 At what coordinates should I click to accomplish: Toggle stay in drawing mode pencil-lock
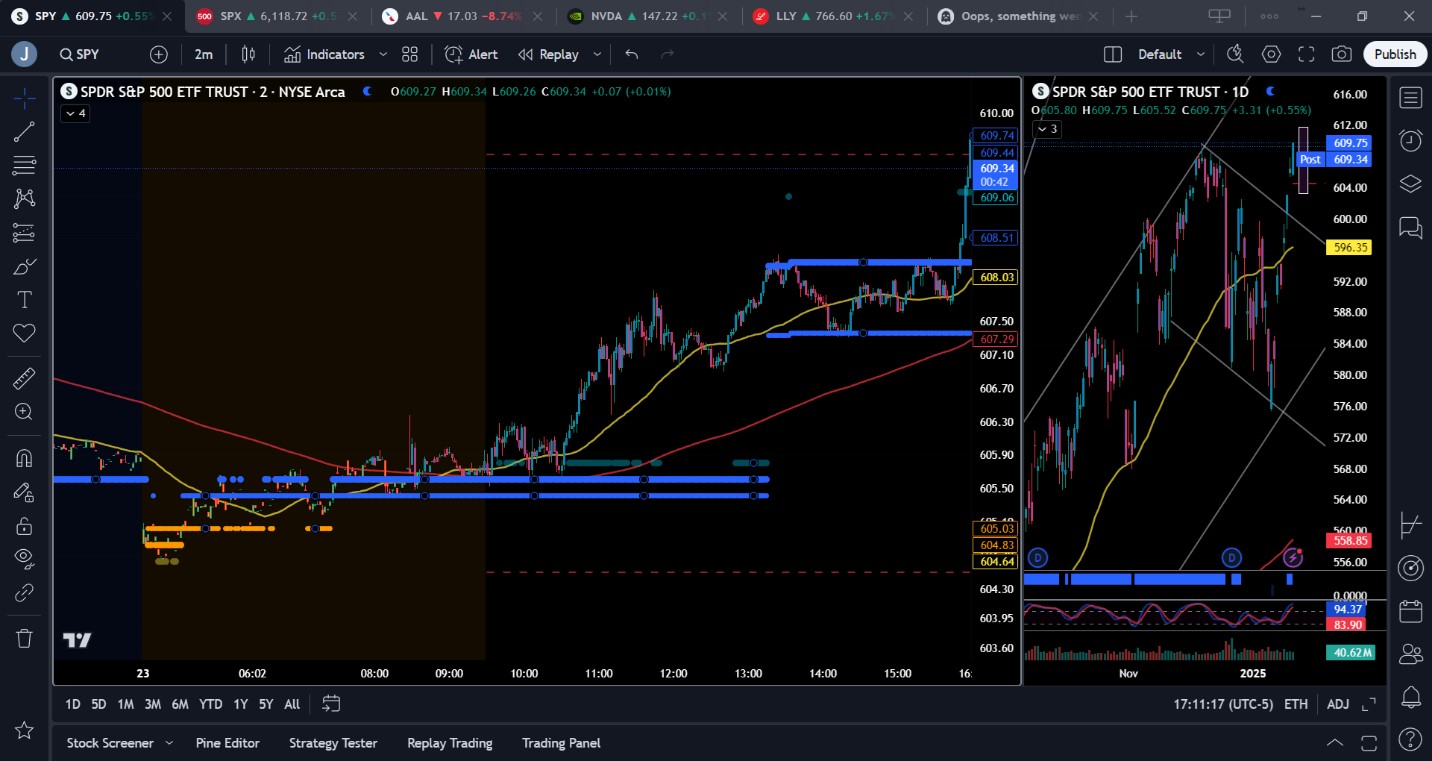coord(25,491)
